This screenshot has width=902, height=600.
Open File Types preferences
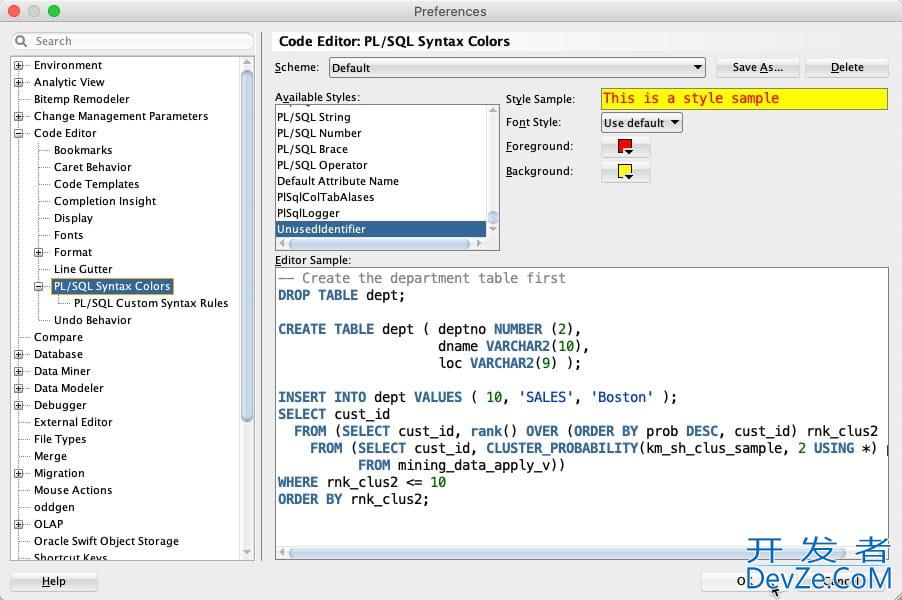pyautogui.click(x=60, y=439)
